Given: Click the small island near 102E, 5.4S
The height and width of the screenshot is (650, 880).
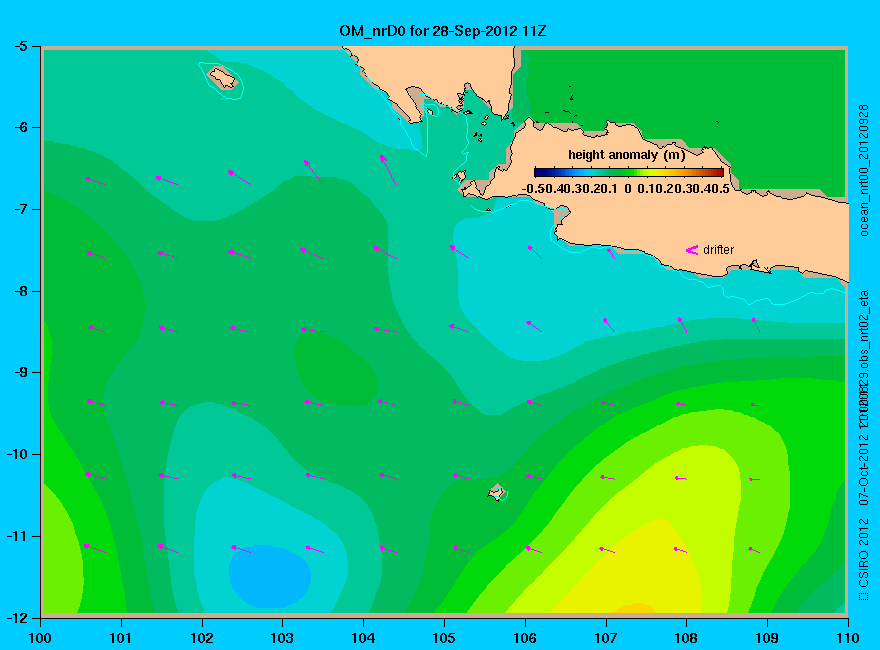Looking at the screenshot, I should point(223,78).
